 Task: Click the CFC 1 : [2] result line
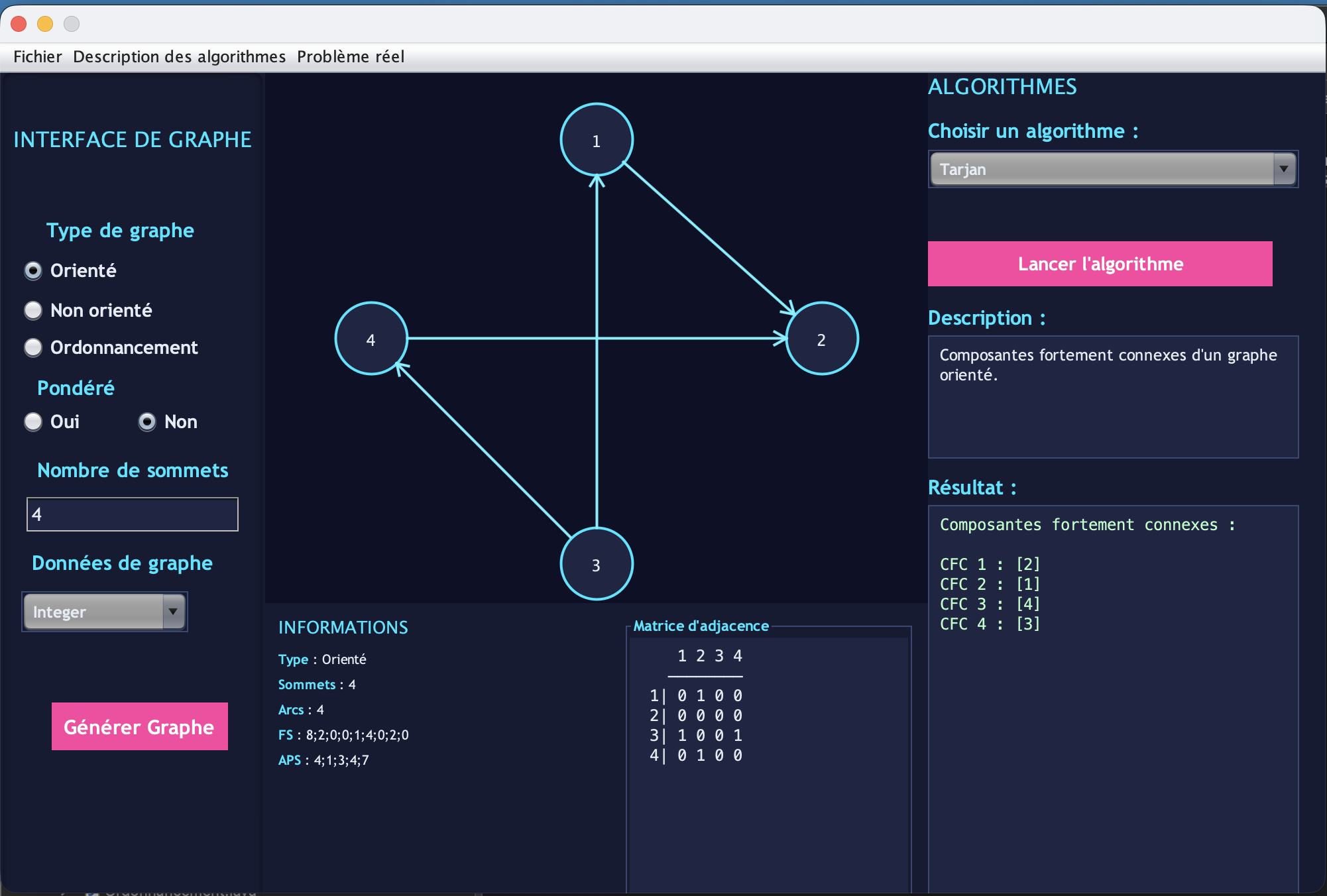[x=990, y=564]
